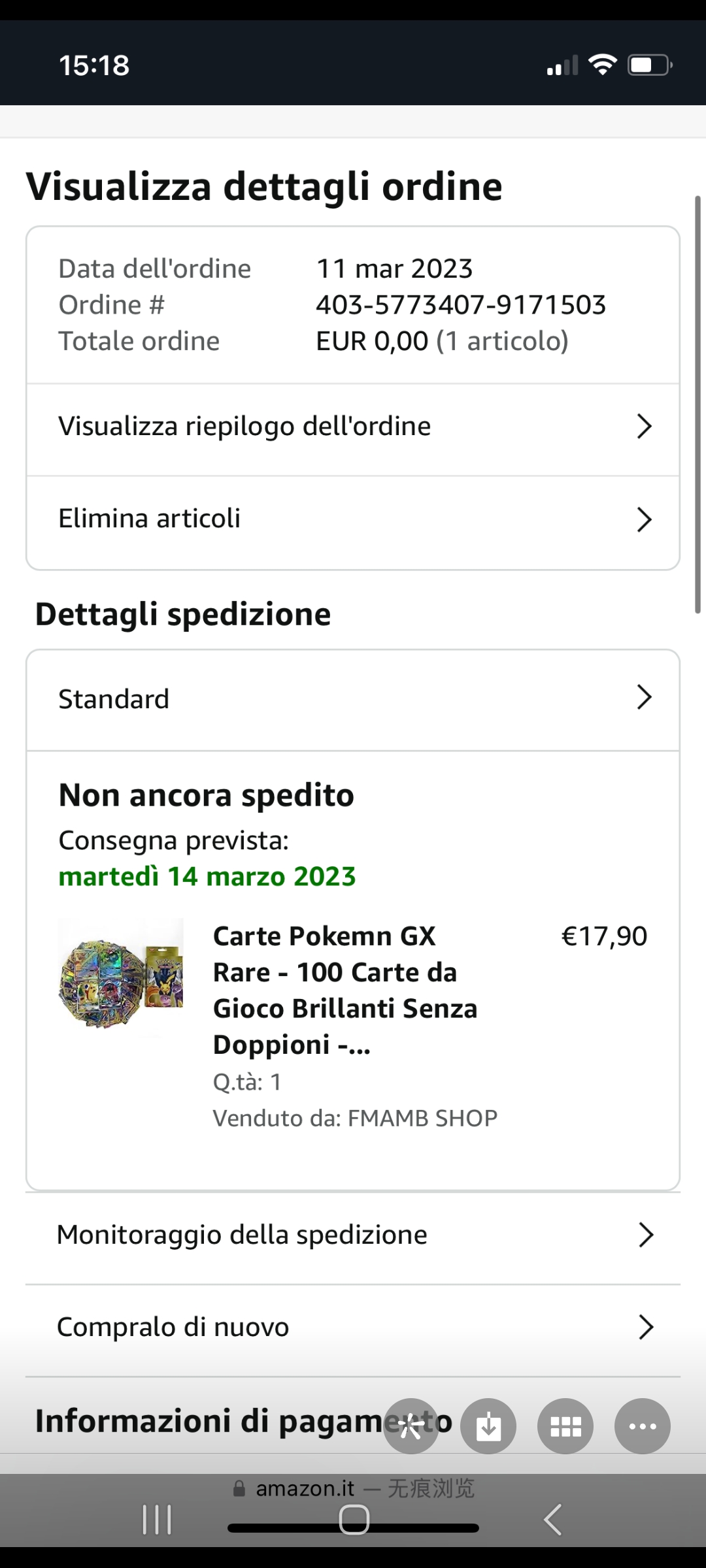Expand Standard shipping details chevron

[644, 698]
